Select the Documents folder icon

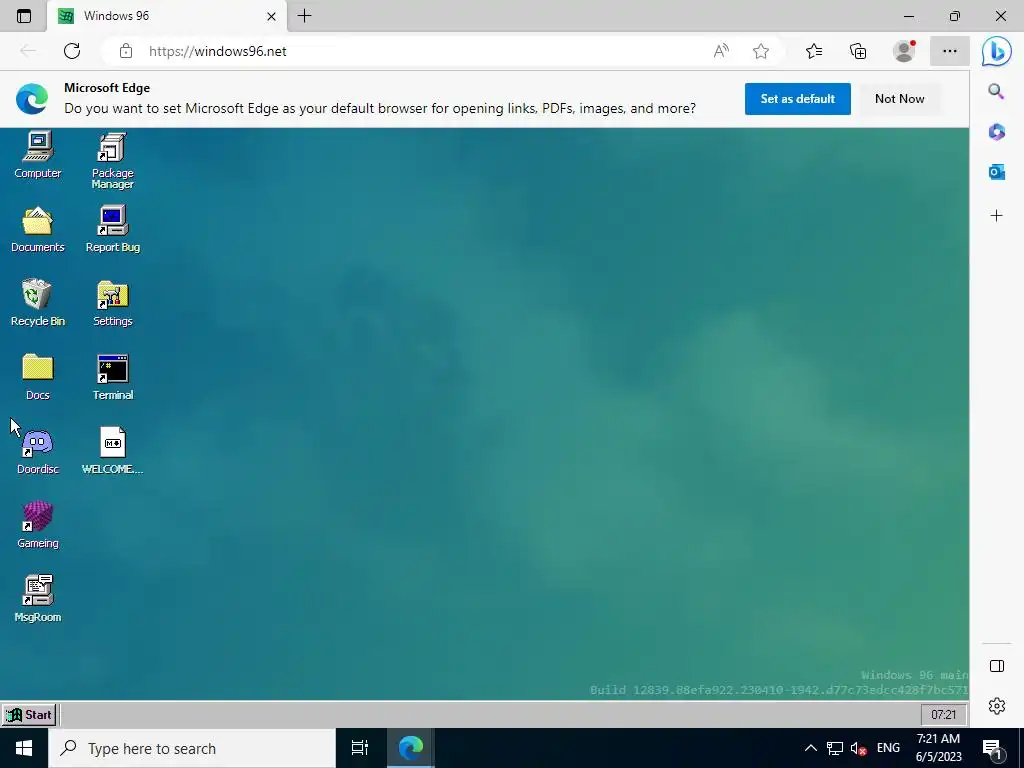point(37,229)
